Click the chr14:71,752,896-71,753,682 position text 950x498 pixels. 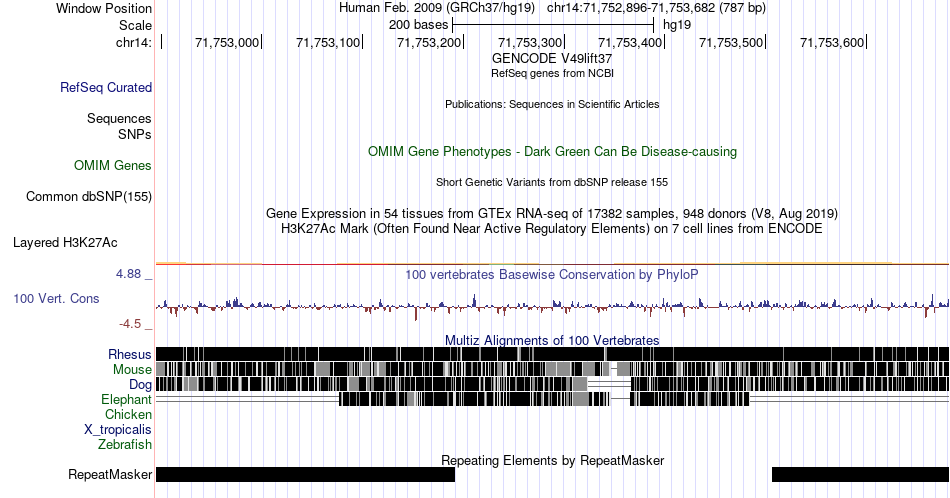(x=657, y=8)
